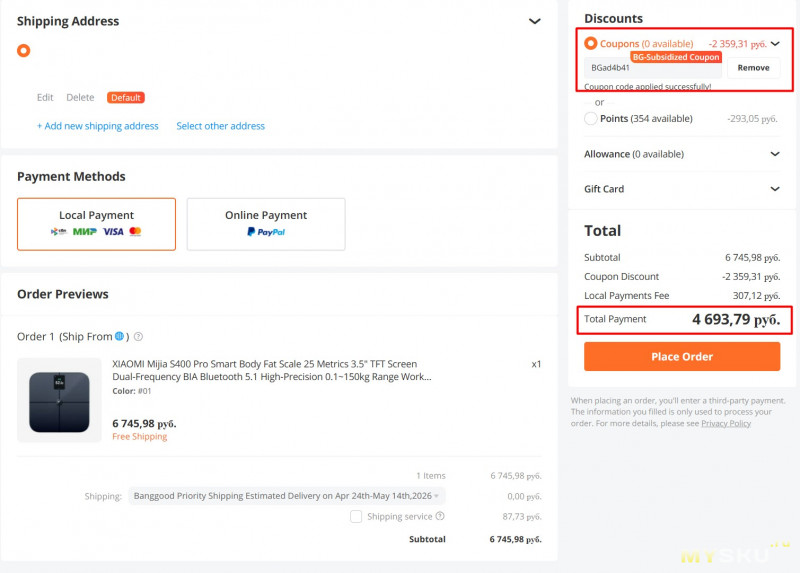Click the globe icon next to Ship From

tap(120, 337)
